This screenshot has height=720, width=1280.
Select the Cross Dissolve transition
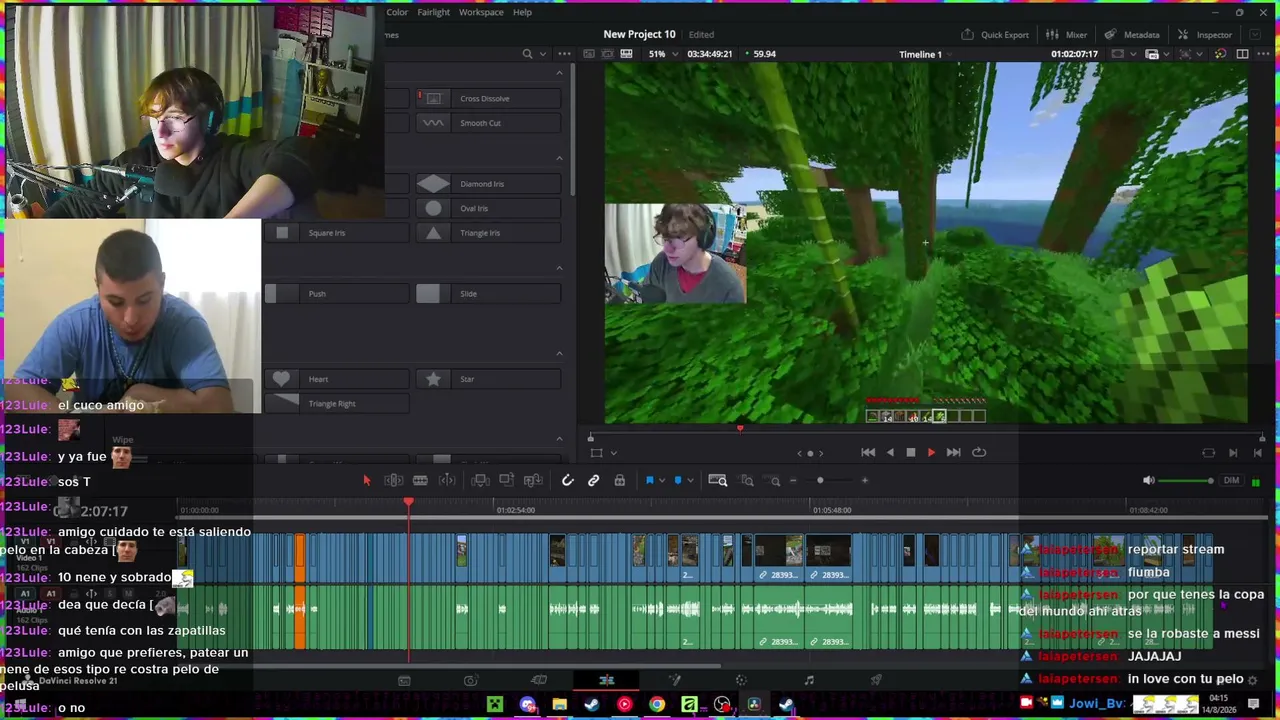488,98
